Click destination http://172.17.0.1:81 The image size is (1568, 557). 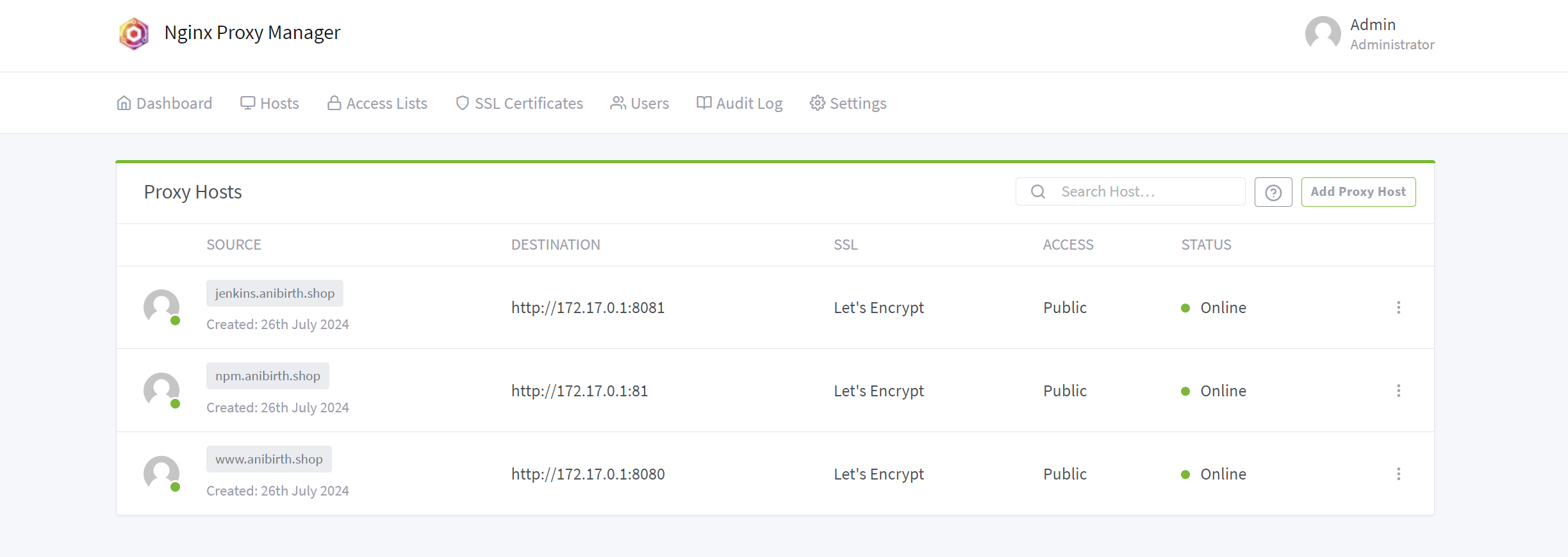point(580,391)
